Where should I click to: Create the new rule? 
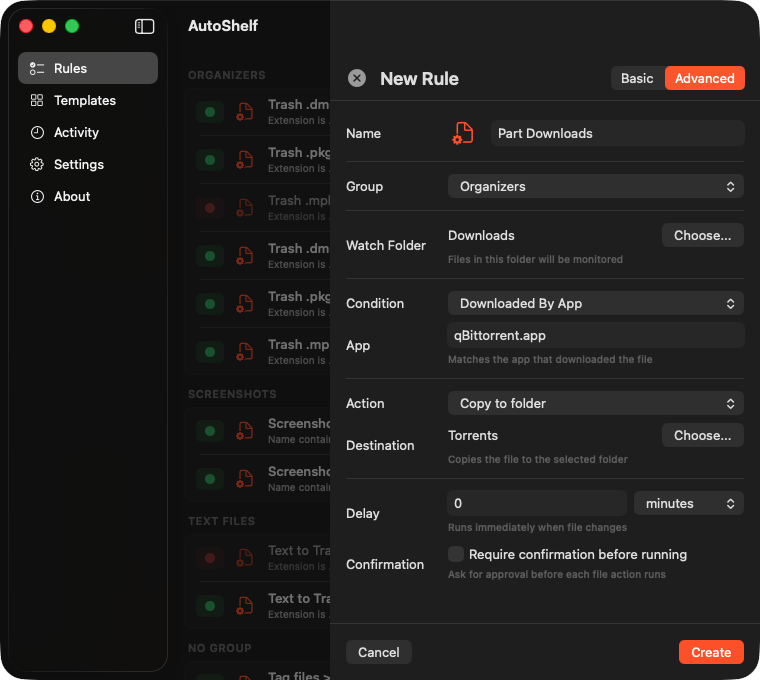click(x=711, y=652)
